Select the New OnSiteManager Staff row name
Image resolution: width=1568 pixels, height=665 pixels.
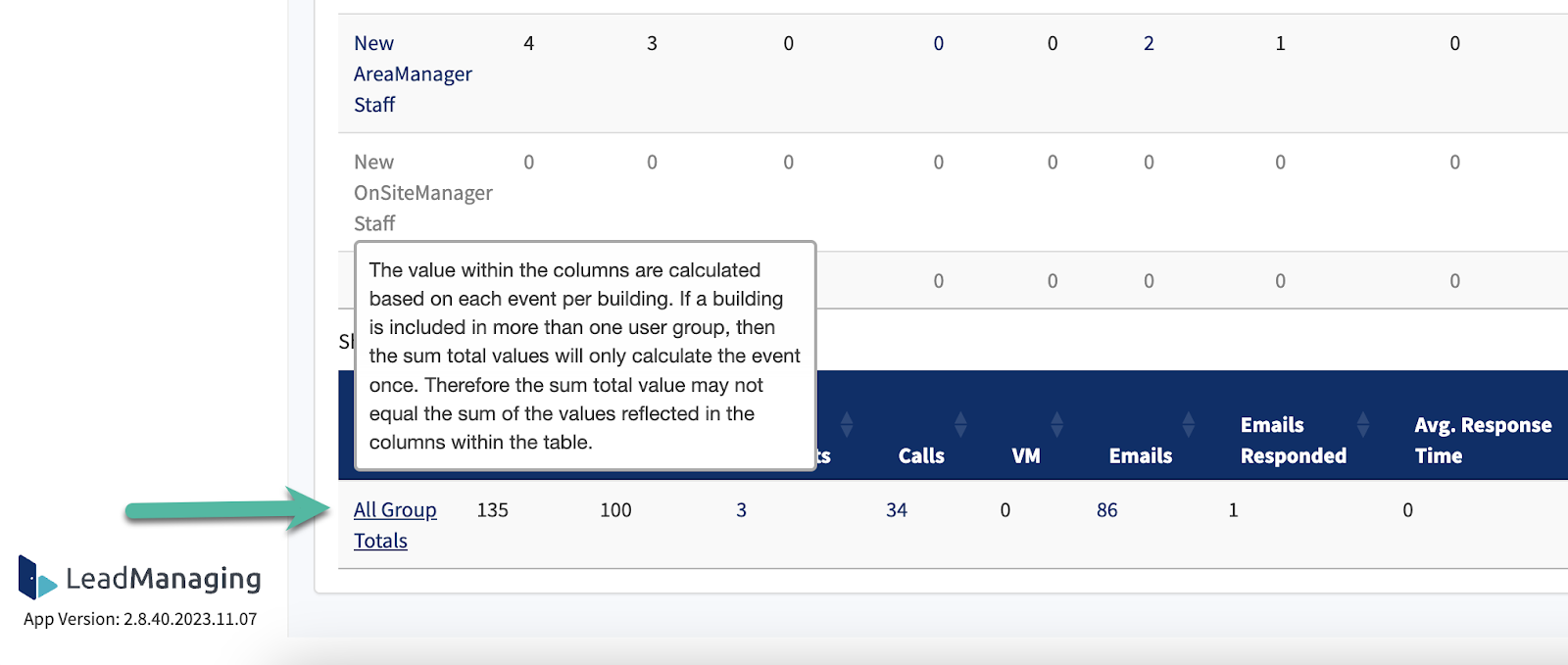[423, 192]
